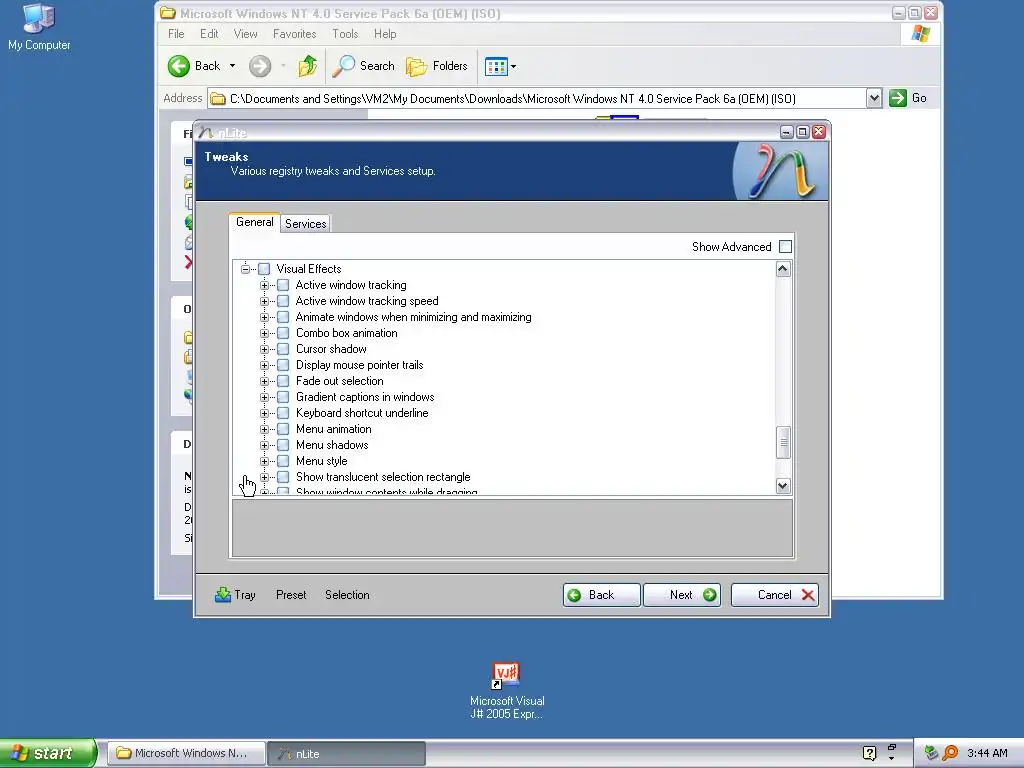The width and height of the screenshot is (1024, 768).
Task: Check the Visual Effects checkbox
Action: click(x=264, y=269)
